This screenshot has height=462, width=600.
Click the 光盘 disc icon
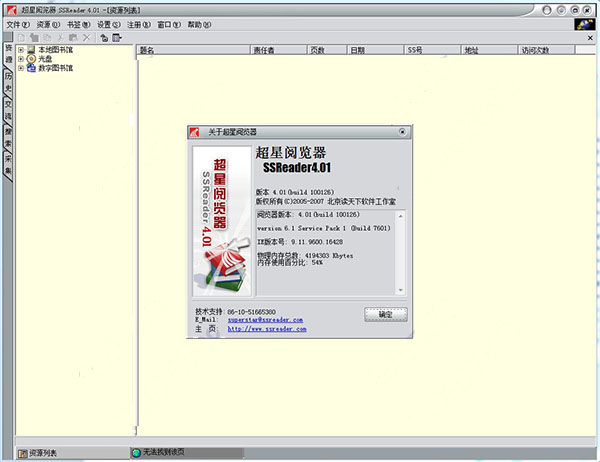31,59
